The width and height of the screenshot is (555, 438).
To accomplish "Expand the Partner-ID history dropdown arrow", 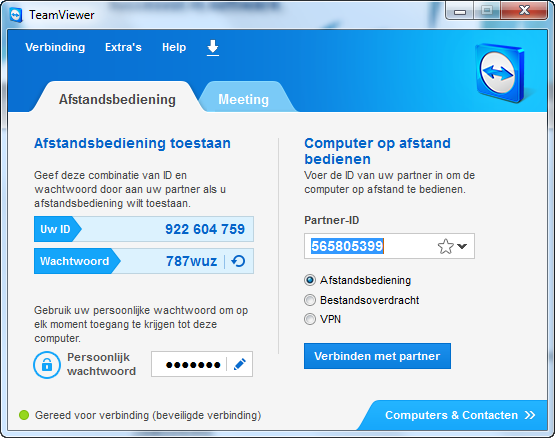I will [x=462, y=246].
